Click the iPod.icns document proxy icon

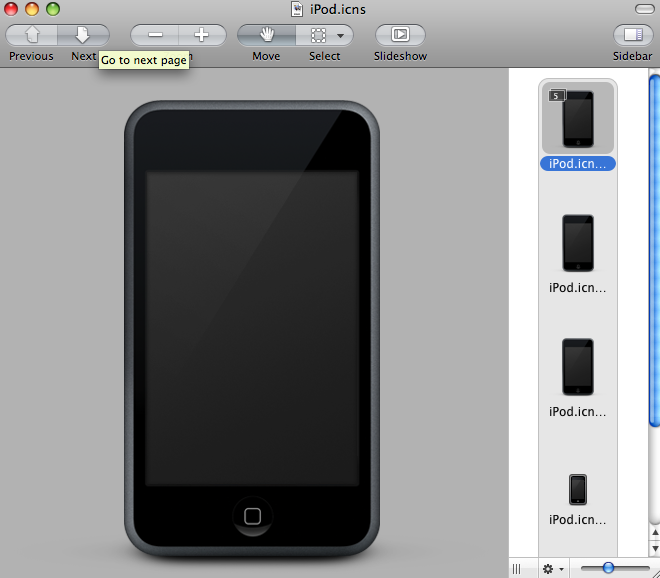coord(297,9)
